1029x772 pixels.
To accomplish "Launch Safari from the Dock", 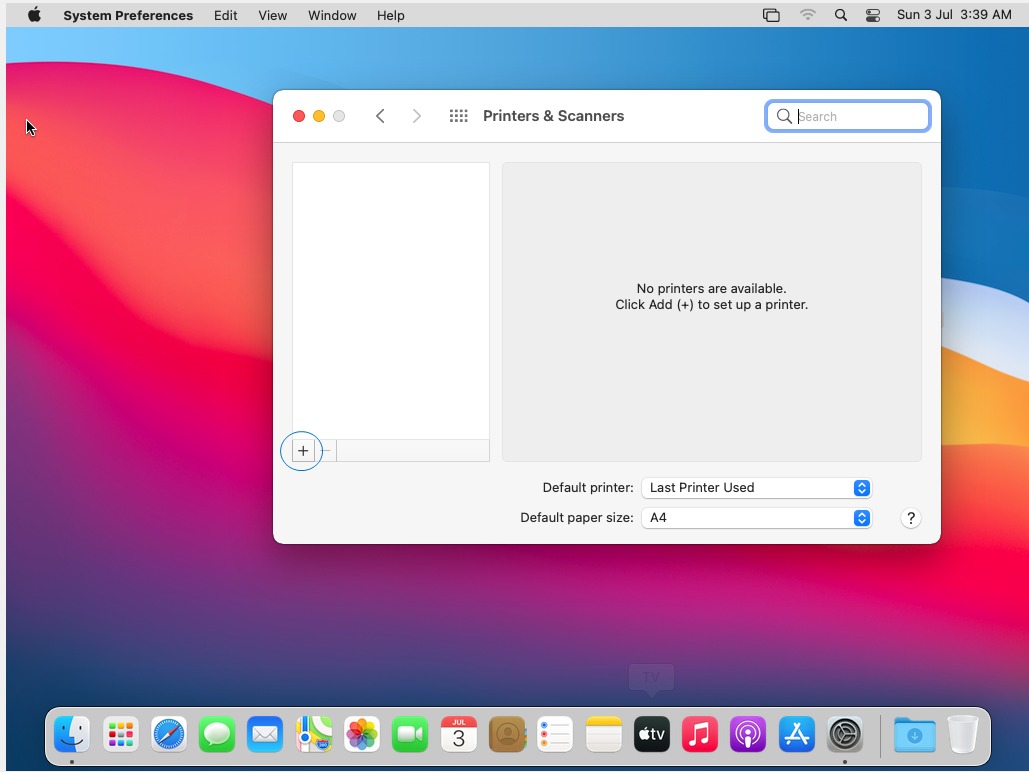I will (169, 735).
